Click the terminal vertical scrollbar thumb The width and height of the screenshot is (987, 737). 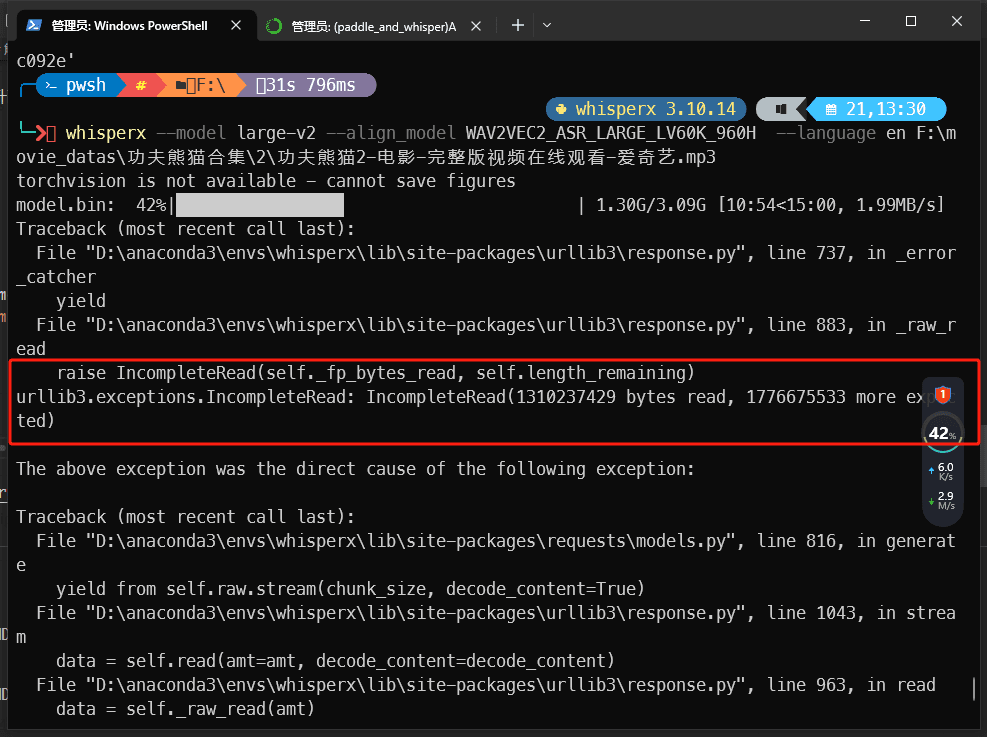974,690
